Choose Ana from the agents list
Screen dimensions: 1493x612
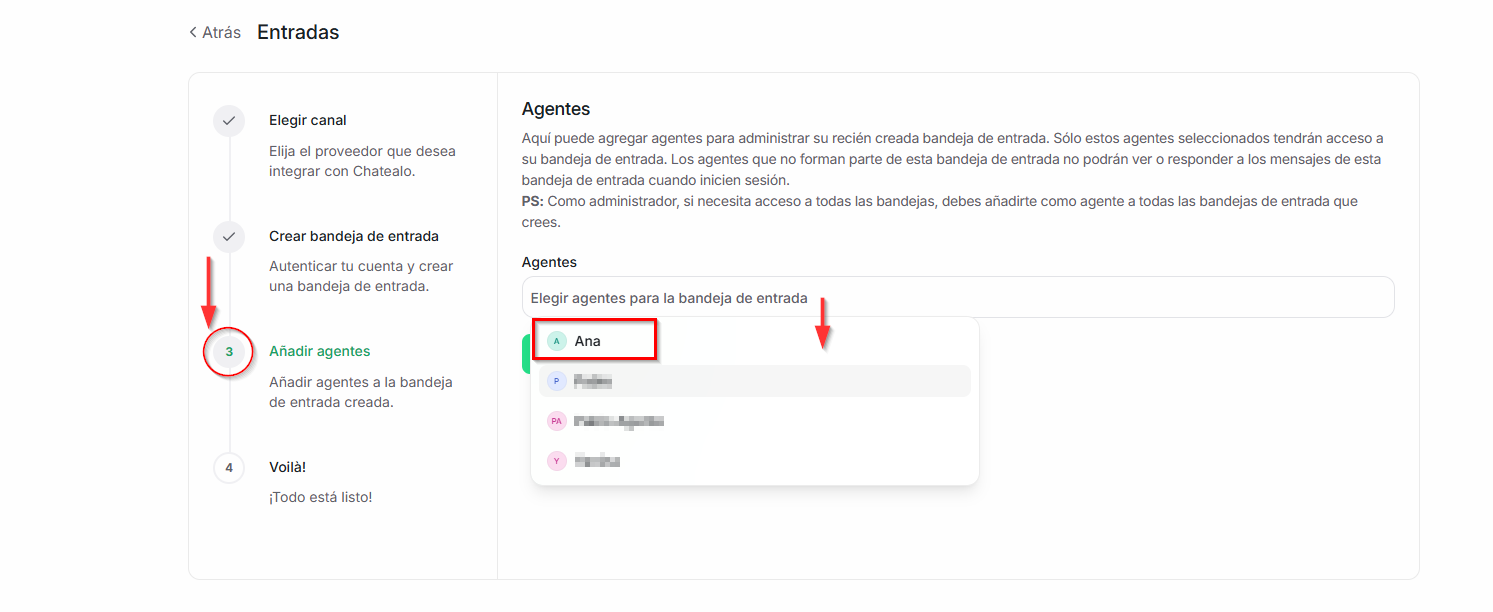point(588,341)
